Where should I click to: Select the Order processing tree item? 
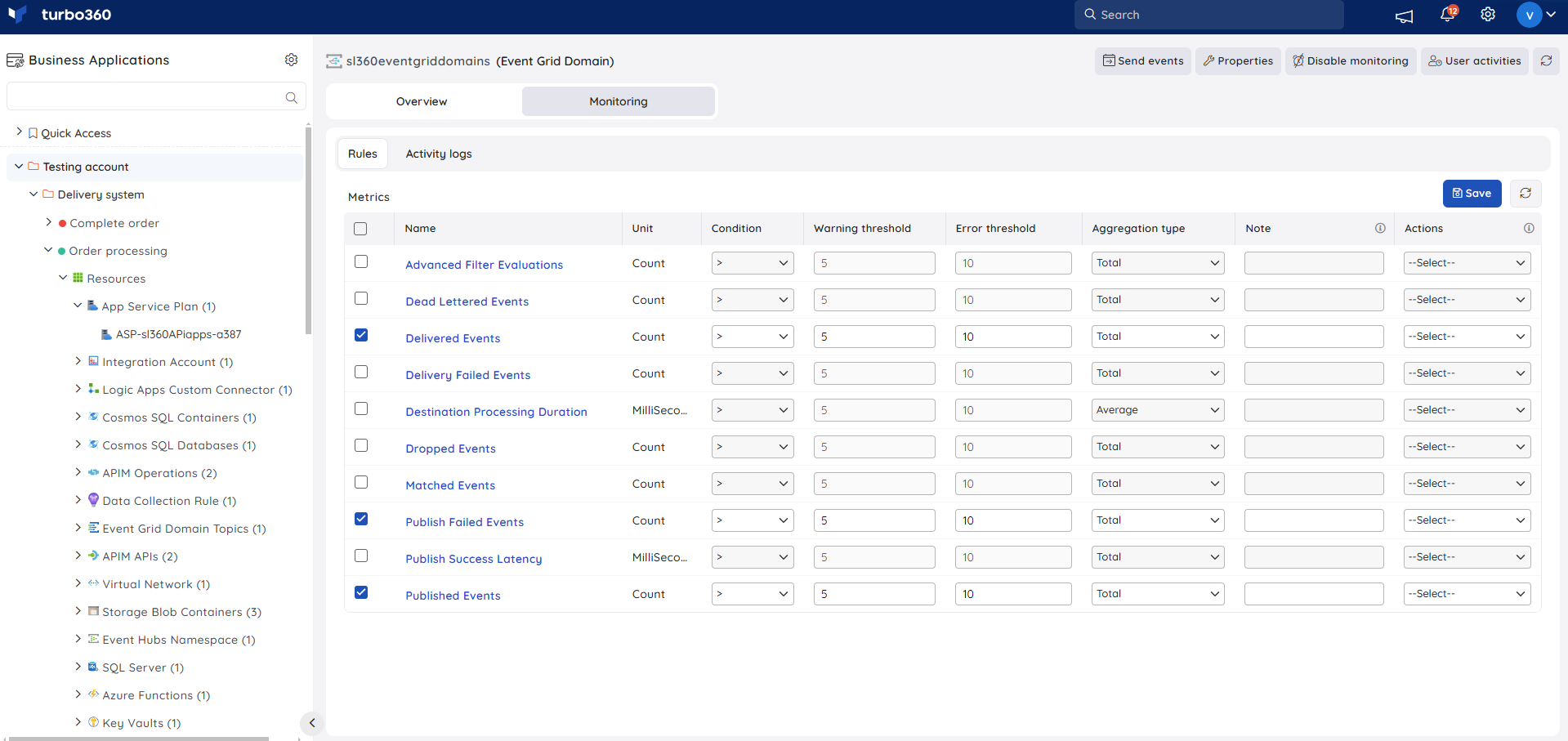(118, 251)
